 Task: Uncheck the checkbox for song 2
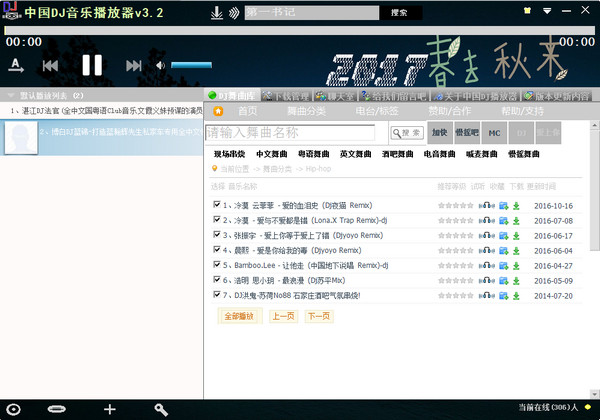[217, 221]
